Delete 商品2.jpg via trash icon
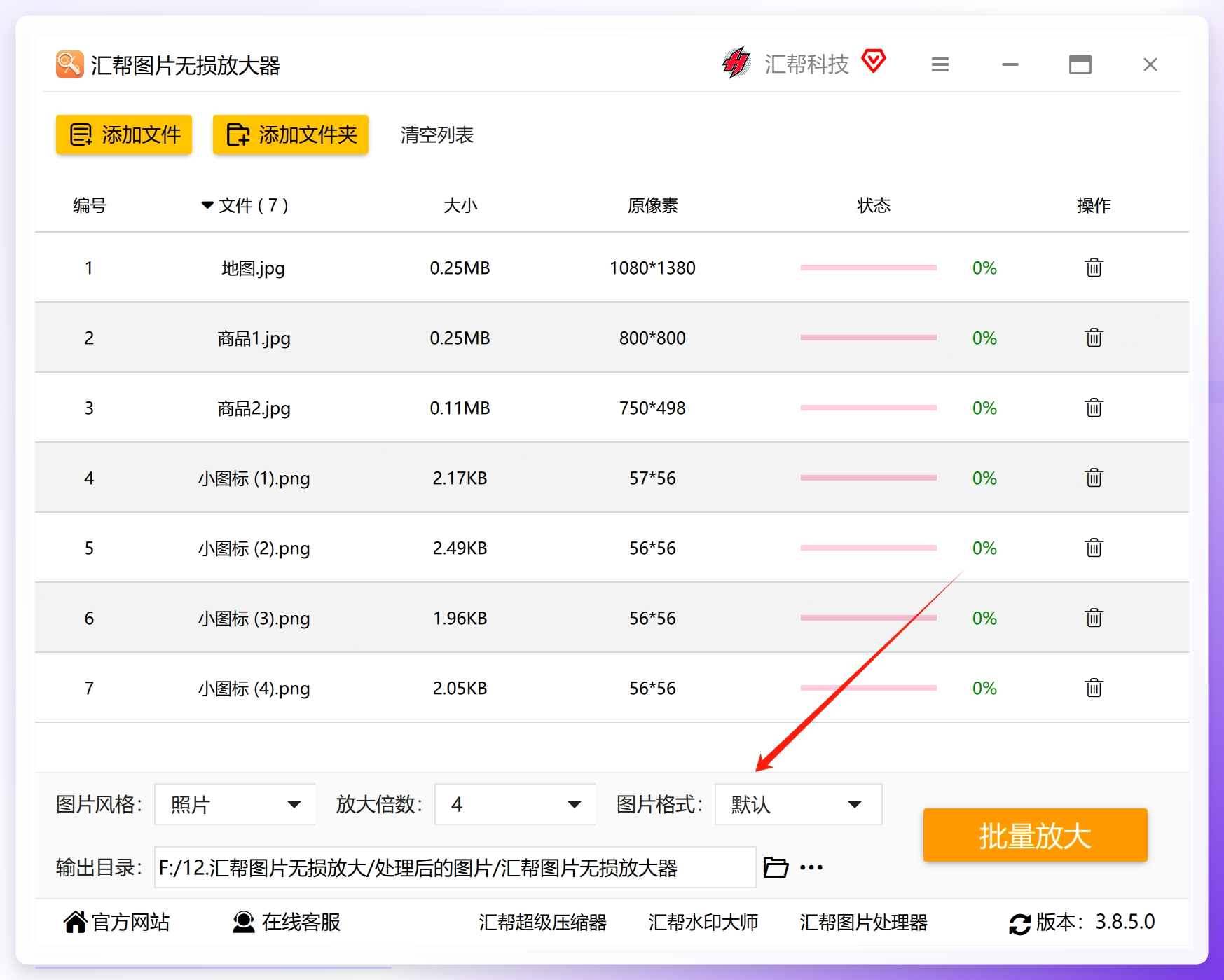 1094,408
